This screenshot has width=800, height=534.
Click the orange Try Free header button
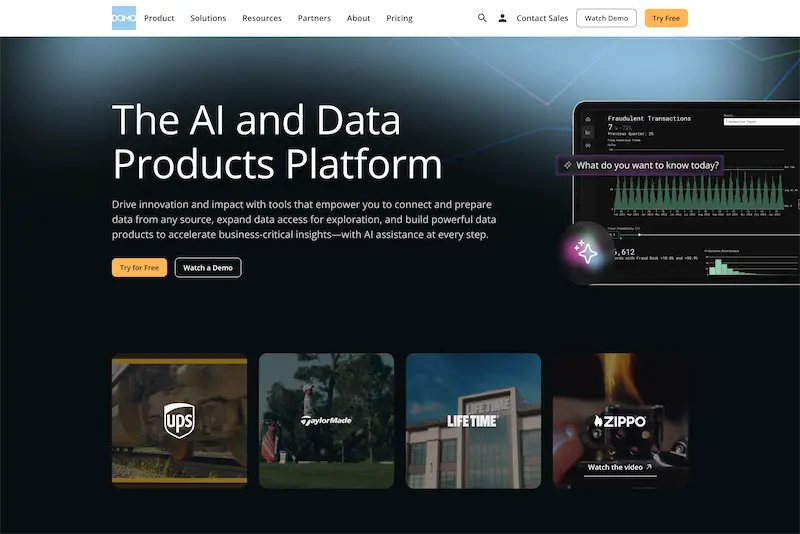pyautogui.click(x=666, y=18)
